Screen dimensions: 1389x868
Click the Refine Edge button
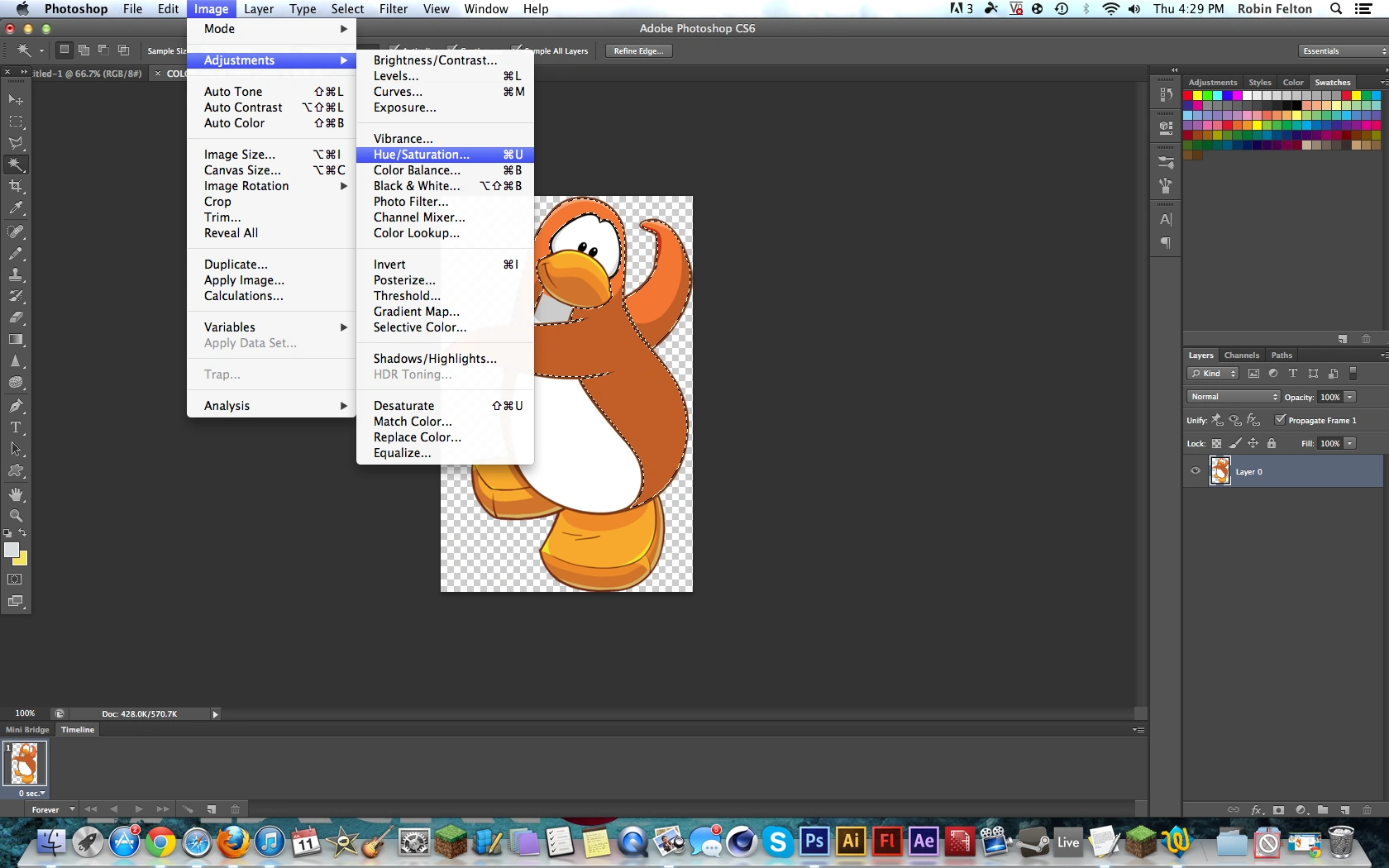click(x=638, y=51)
